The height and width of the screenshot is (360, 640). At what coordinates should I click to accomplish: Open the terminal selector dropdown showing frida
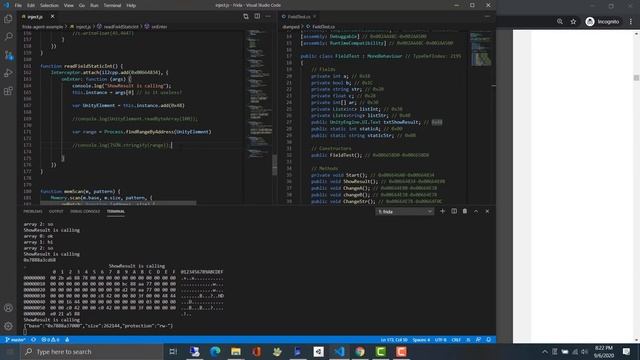point(404,211)
